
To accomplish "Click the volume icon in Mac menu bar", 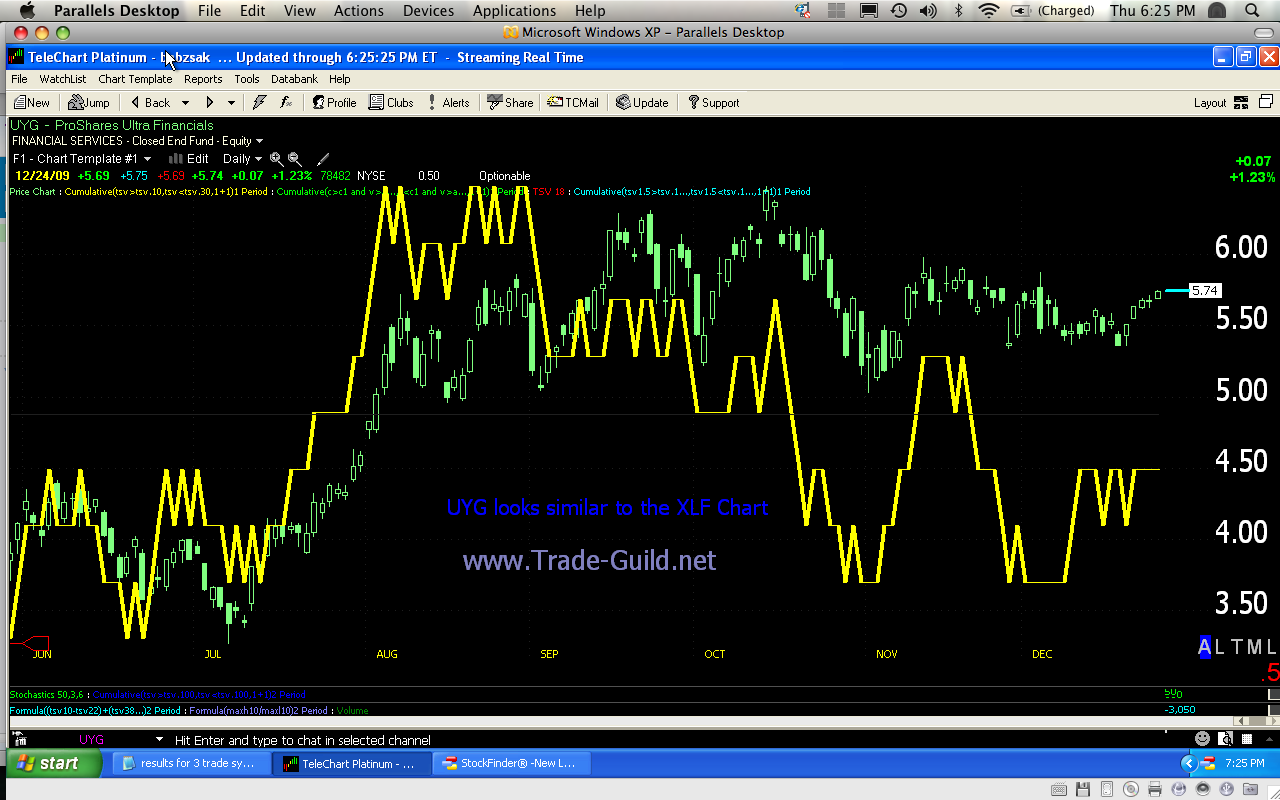I will pos(928,11).
